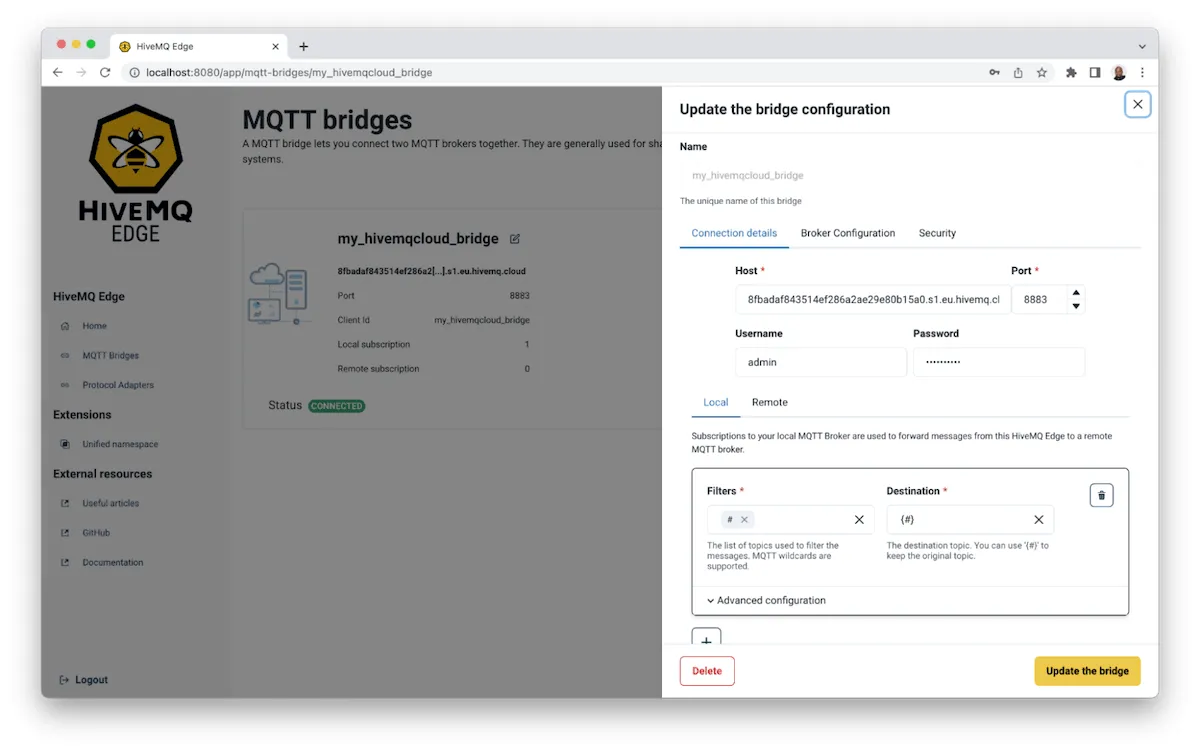Open a new browser tab
Viewport: 1200px width, 753px height.
(x=304, y=46)
